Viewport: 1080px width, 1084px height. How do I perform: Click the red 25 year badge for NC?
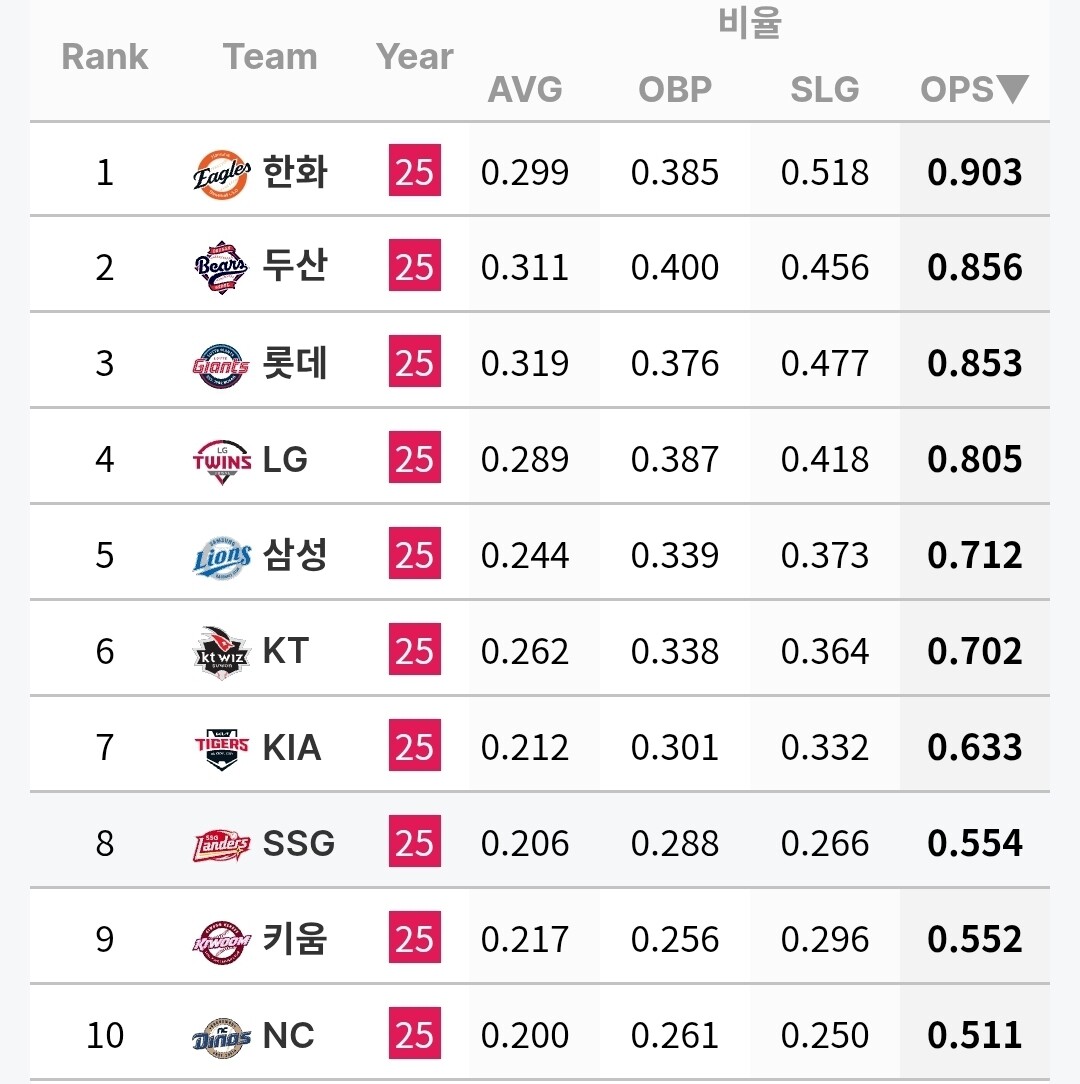[415, 1035]
